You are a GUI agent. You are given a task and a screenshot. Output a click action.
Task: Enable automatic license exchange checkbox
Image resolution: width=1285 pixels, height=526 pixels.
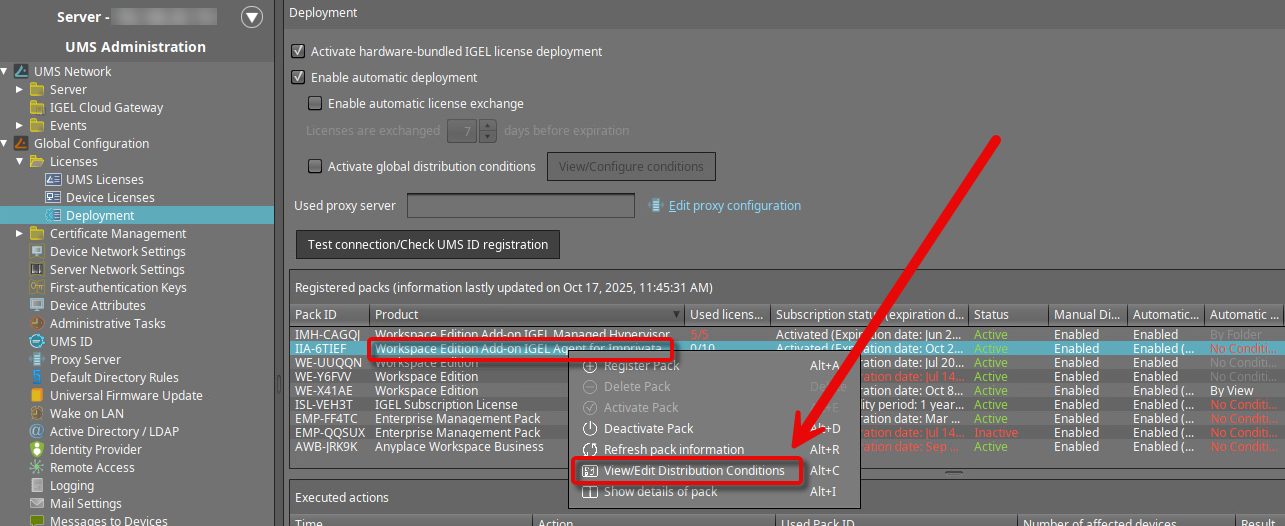coord(315,103)
